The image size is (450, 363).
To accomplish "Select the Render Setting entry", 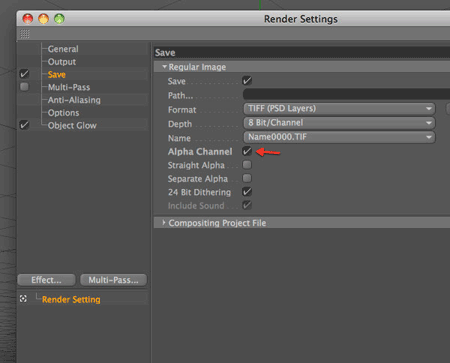I will [71, 299].
